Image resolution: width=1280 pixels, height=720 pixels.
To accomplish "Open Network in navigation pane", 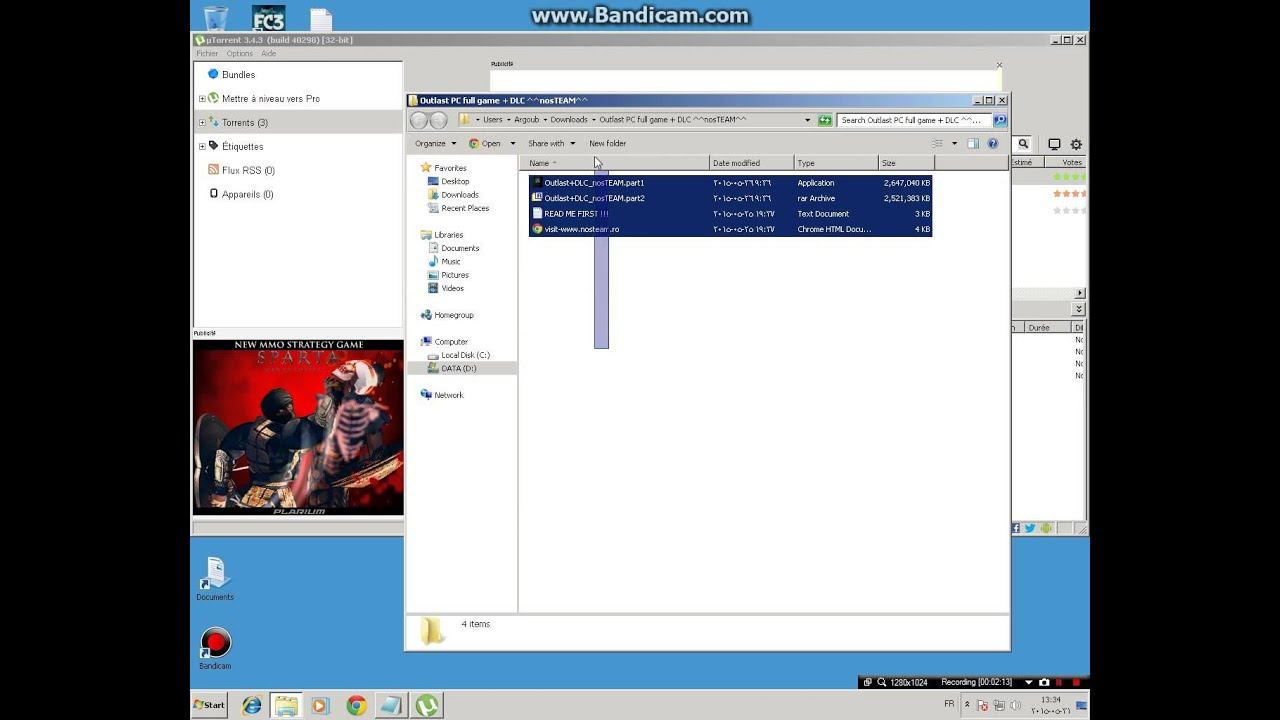I will 448,395.
